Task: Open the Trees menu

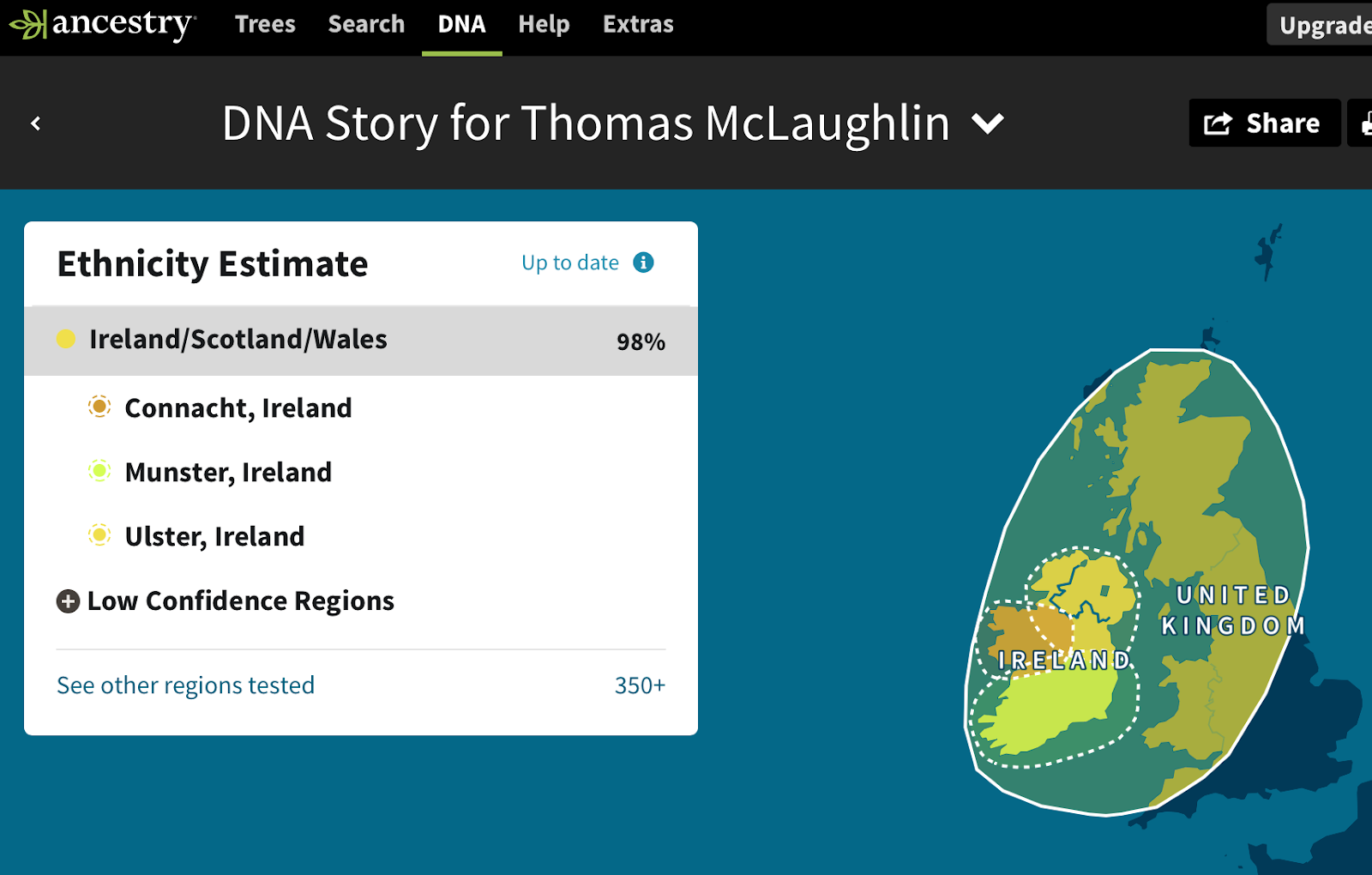Action: 265,24
